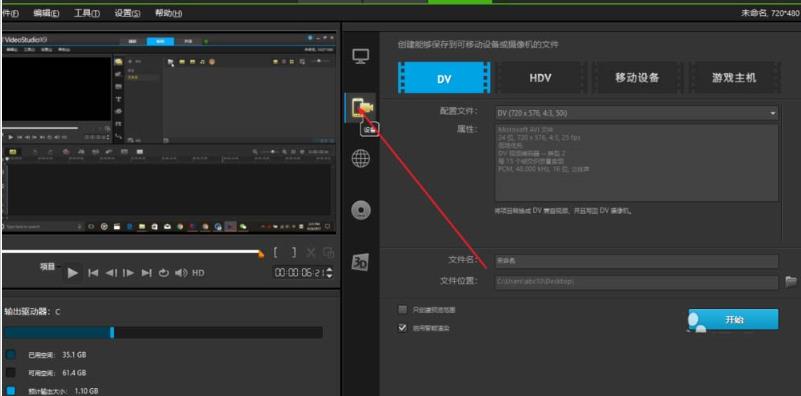Click the 配置文件 label

[x=458, y=111]
